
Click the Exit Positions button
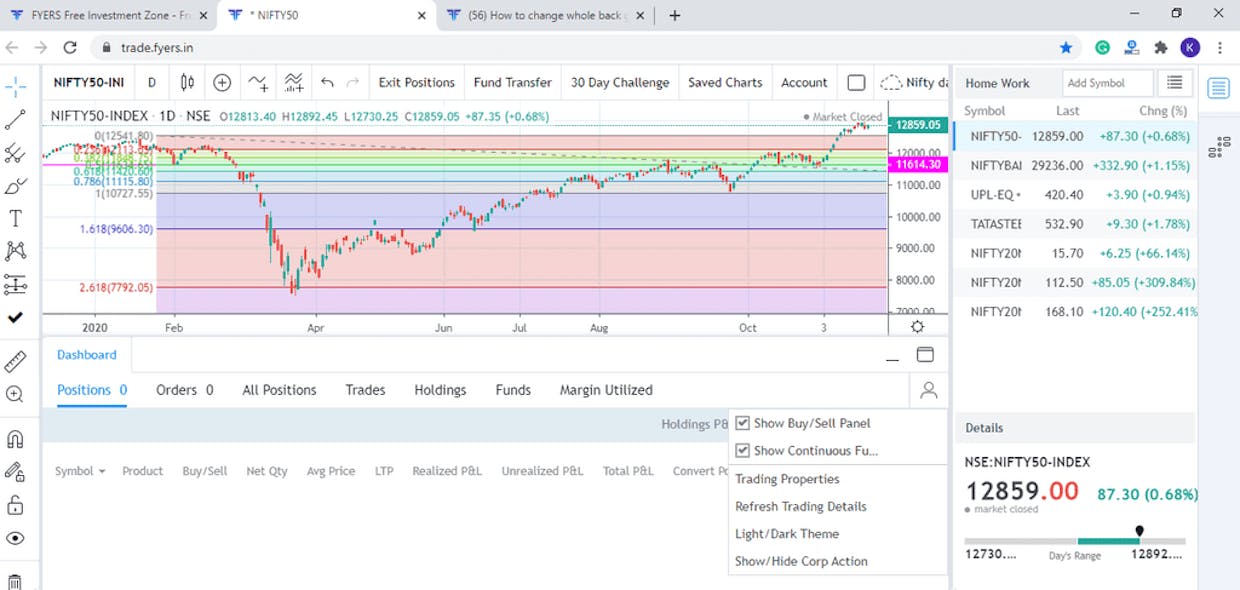(416, 83)
